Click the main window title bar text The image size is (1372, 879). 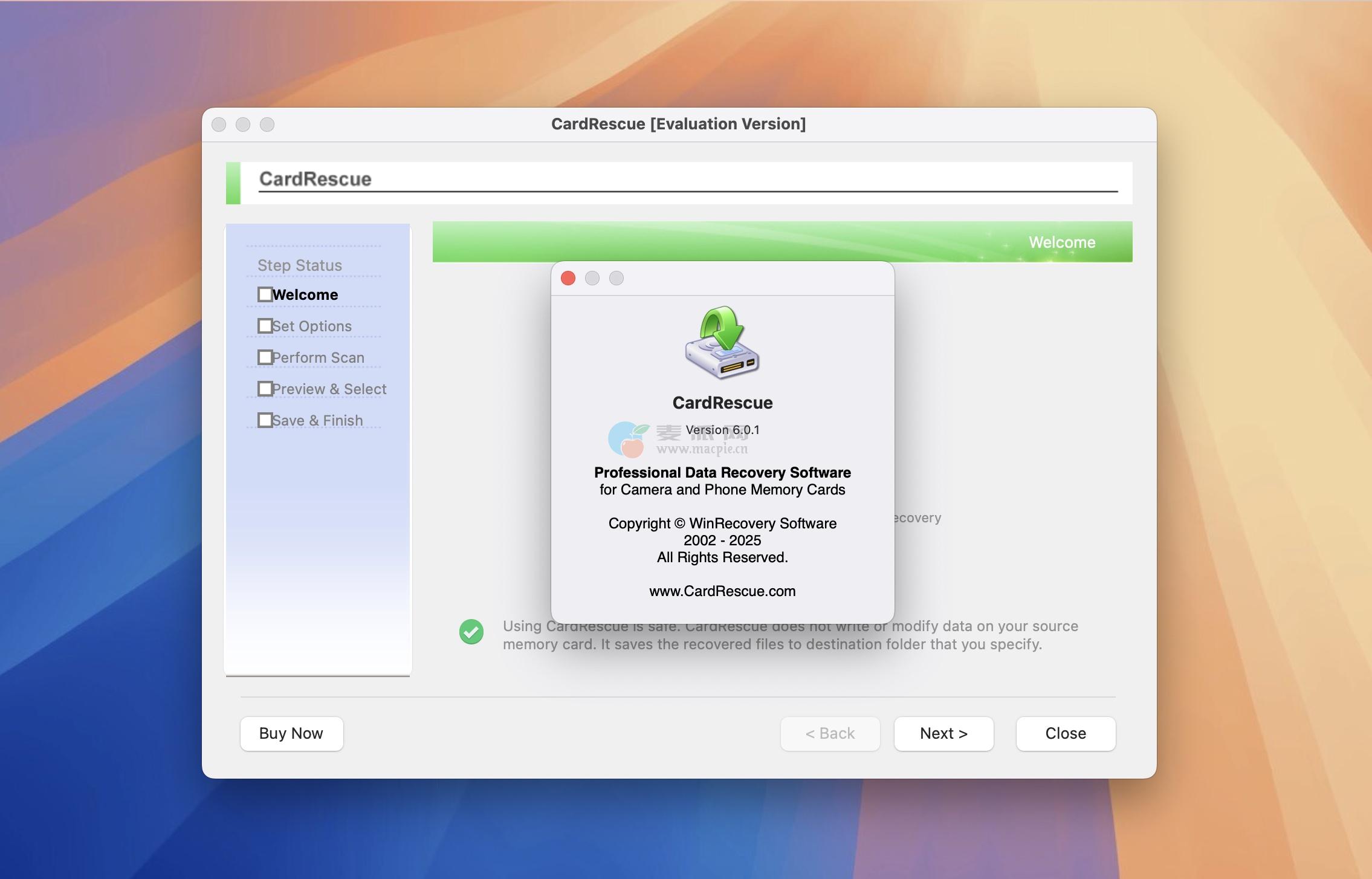pyautogui.click(x=678, y=124)
